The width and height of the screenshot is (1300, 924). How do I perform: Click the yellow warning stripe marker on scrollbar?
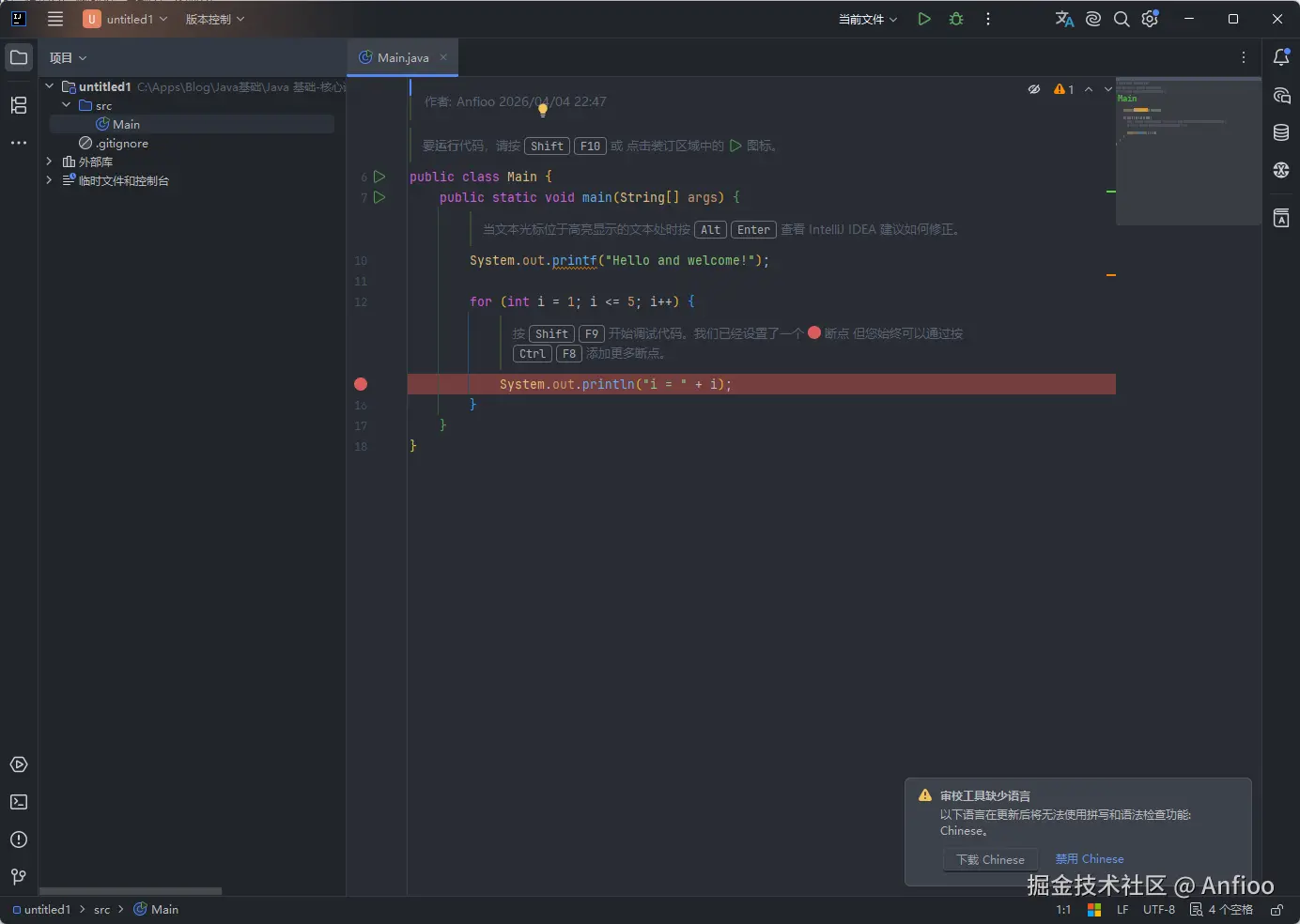pos(1111,275)
